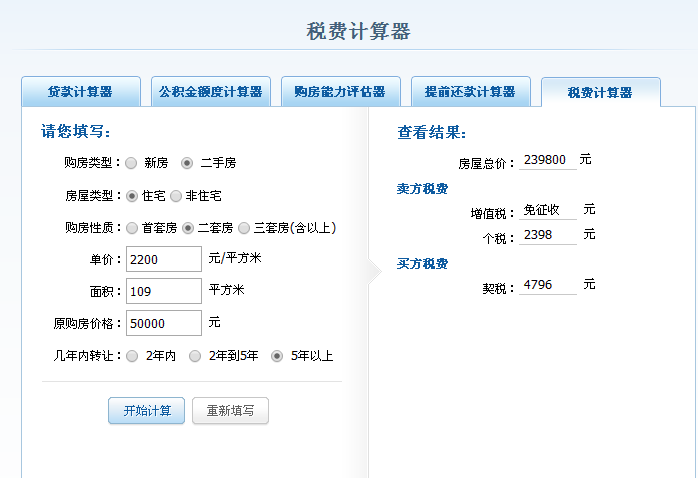Screen dimensions: 698x478
Task: Open the 提前还款计算器 tab
Action: pyautogui.click(x=470, y=92)
